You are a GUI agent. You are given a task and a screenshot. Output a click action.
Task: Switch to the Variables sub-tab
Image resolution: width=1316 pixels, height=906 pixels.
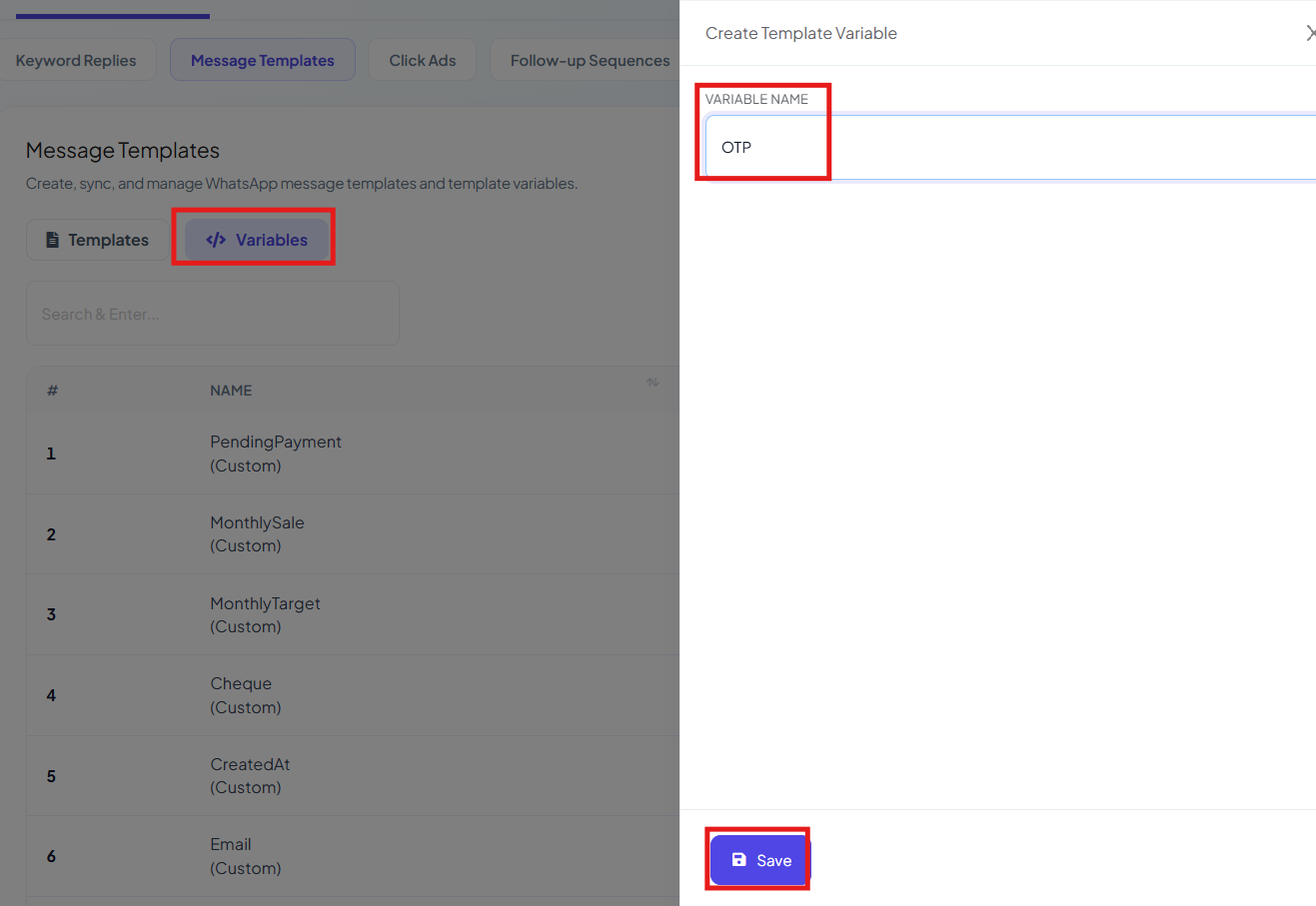click(x=257, y=240)
